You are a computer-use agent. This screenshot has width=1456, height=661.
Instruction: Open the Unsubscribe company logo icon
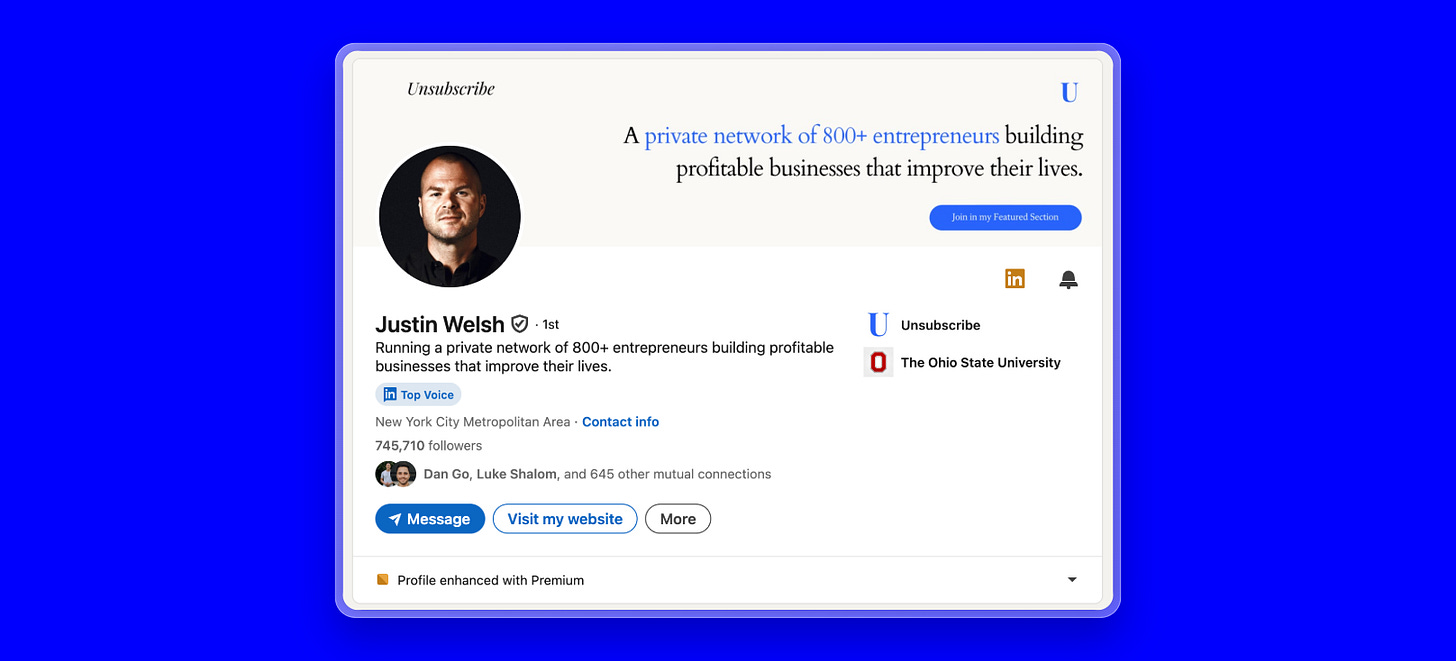[x=878, y=325]
